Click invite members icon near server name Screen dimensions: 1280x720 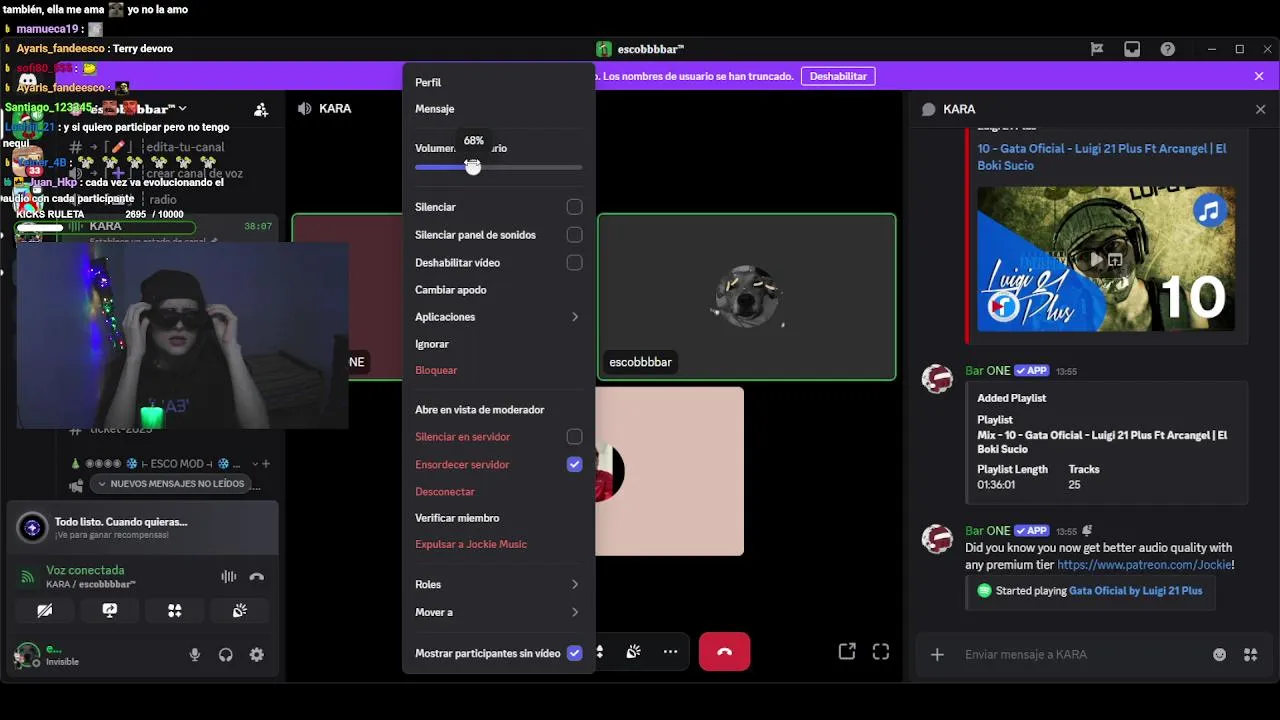(261, 110)
